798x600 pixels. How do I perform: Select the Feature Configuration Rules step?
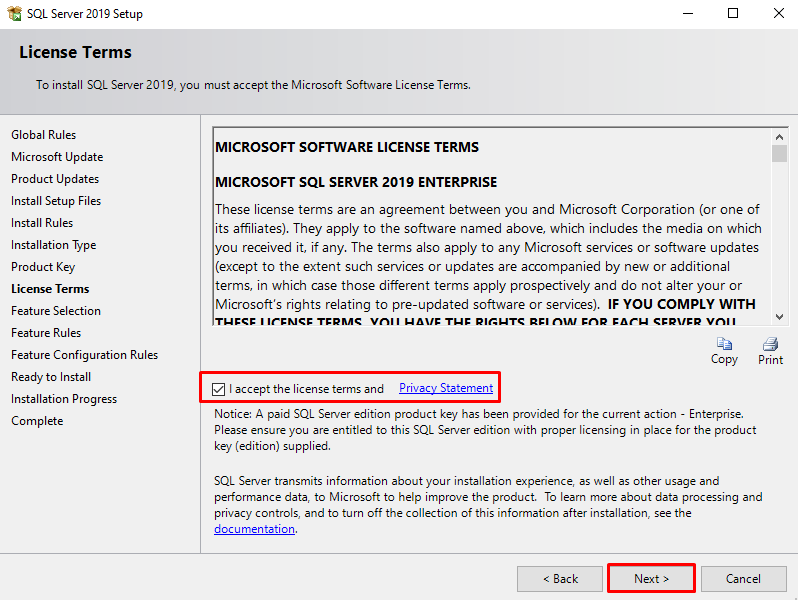click(84, 355)
